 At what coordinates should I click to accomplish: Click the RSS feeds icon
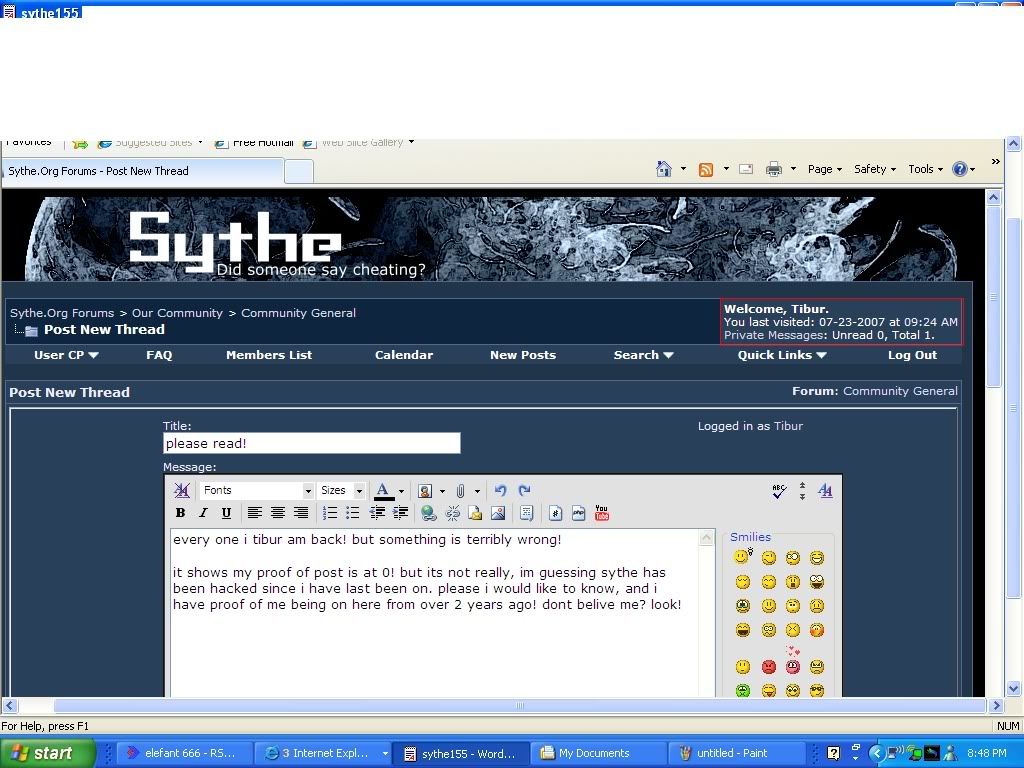[x=705, y=170]
